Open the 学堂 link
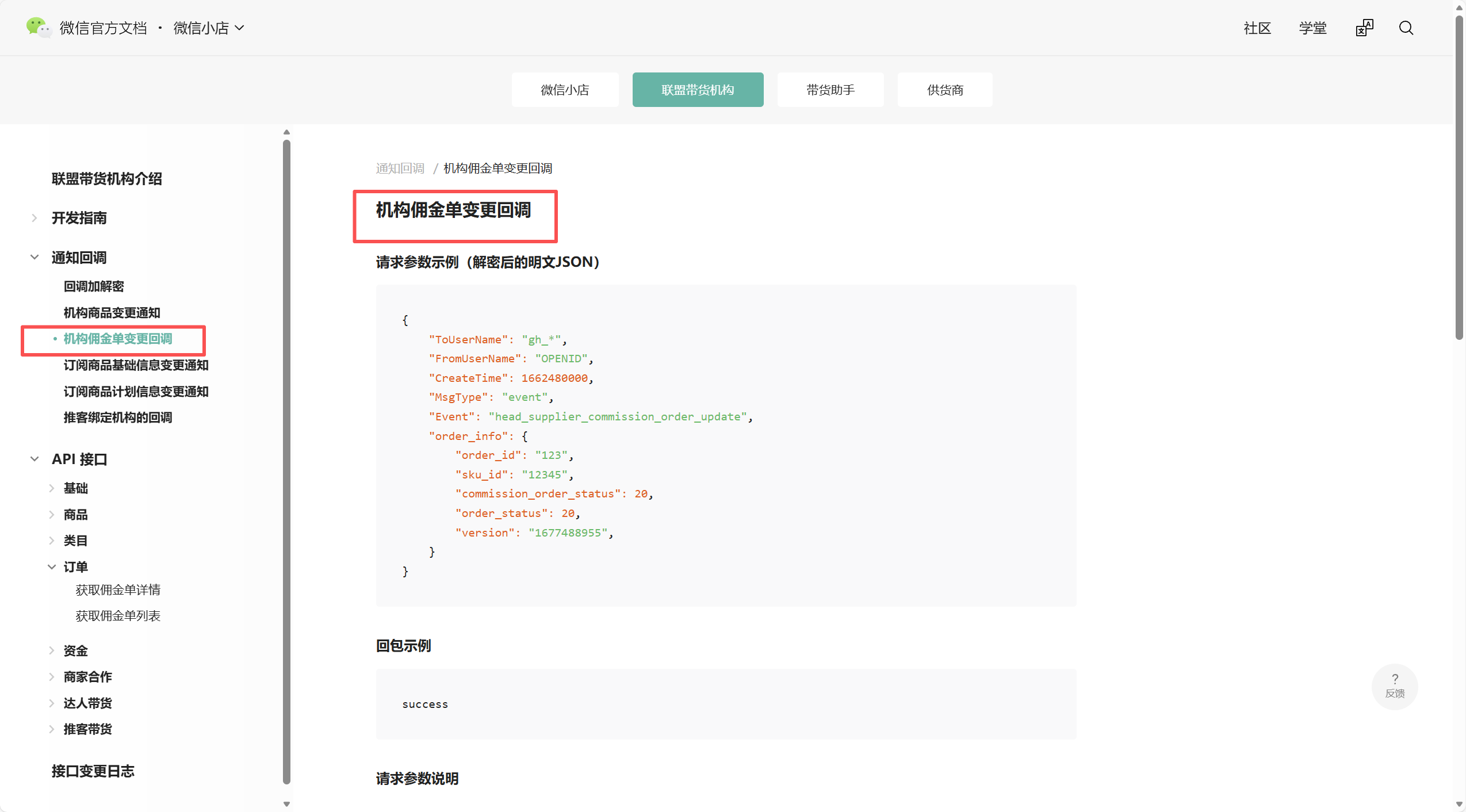Viewport: 1466px width, 812px height. coord(1312,28)
